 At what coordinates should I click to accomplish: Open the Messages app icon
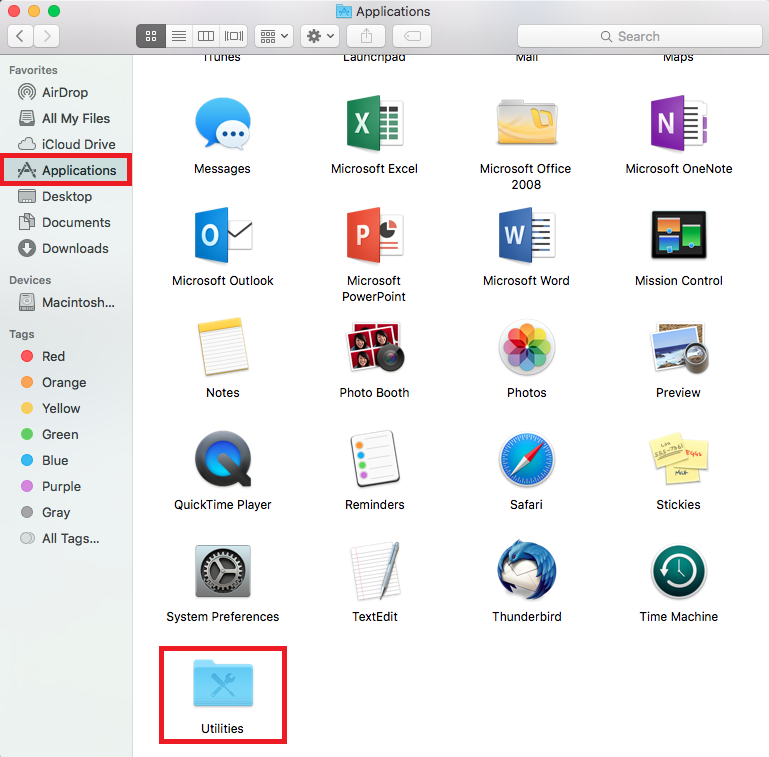[223, 123]
